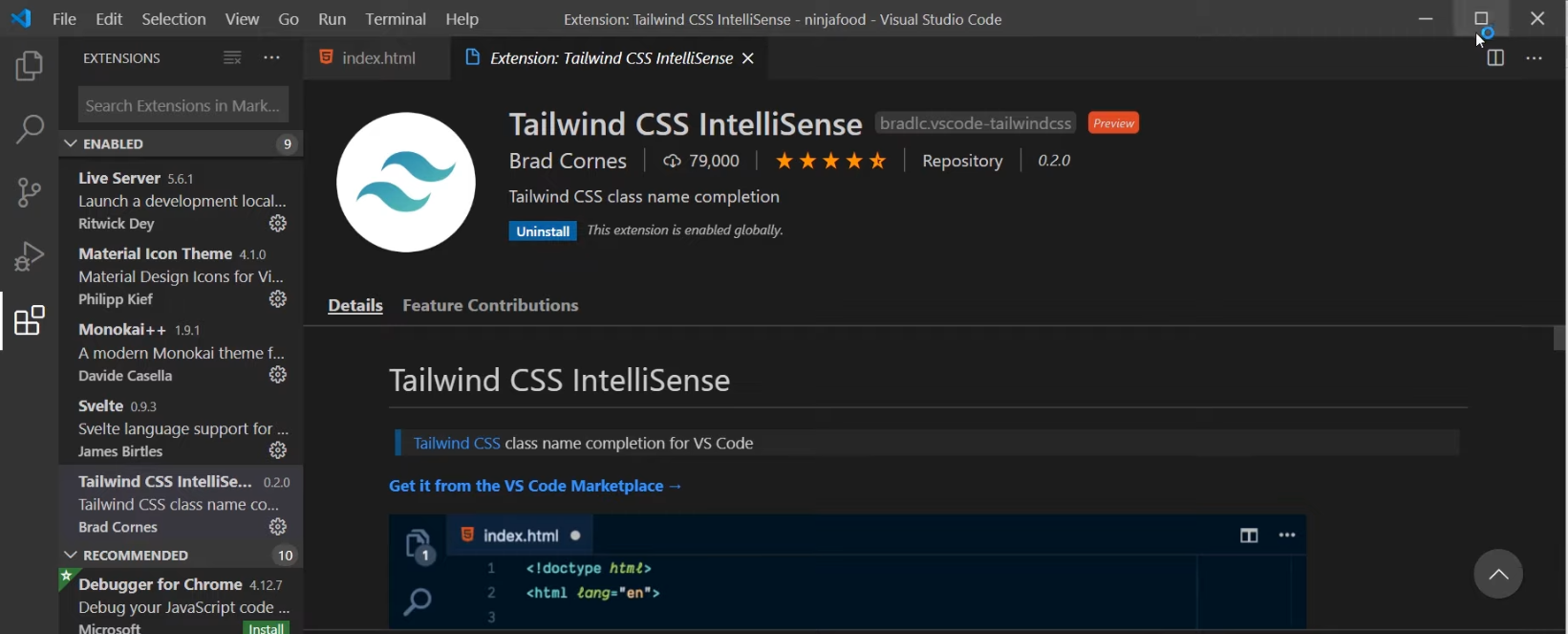
Task: Click the 0.2.0 version number in header
Action: [1054, 161]
